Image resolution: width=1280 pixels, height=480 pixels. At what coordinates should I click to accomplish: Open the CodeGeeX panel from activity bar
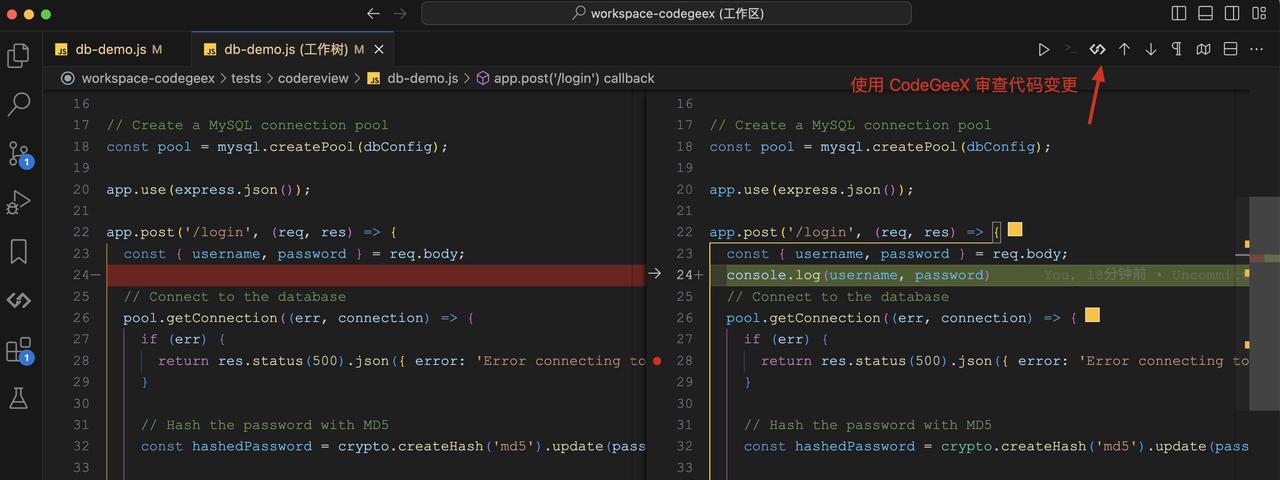pos(18,300)
